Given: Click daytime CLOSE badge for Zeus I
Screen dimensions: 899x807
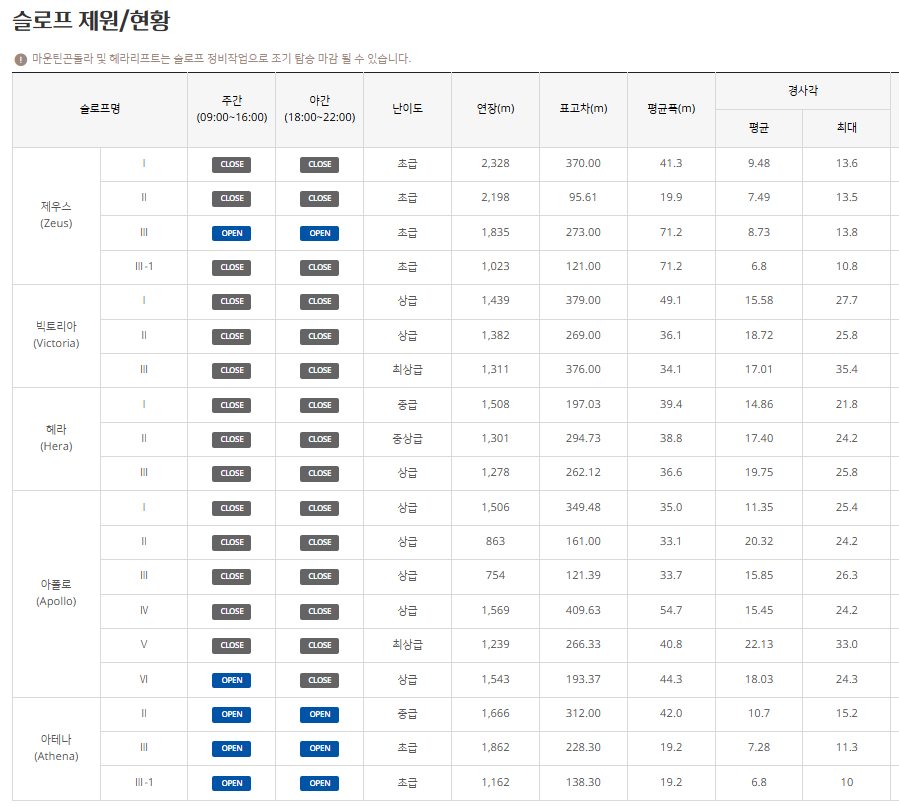Looking at the screenshot, I should tap(232, 164).
